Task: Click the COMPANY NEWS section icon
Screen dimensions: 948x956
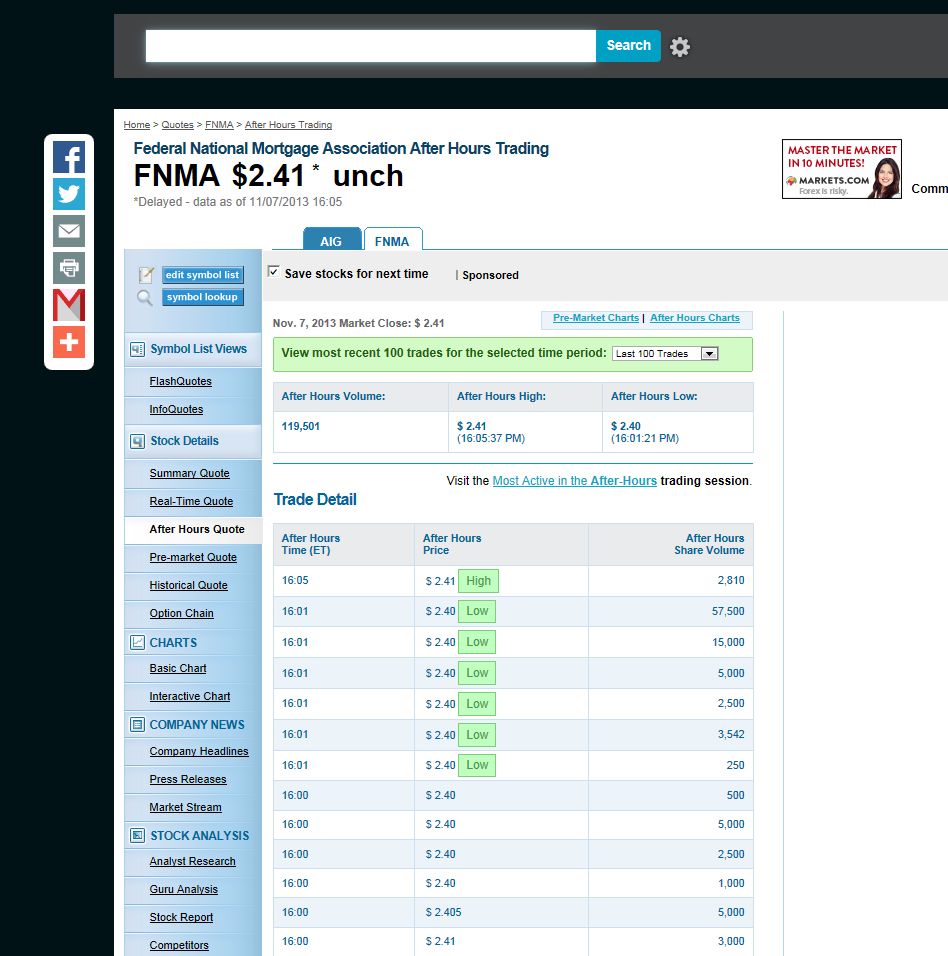Action: [137, 724]
